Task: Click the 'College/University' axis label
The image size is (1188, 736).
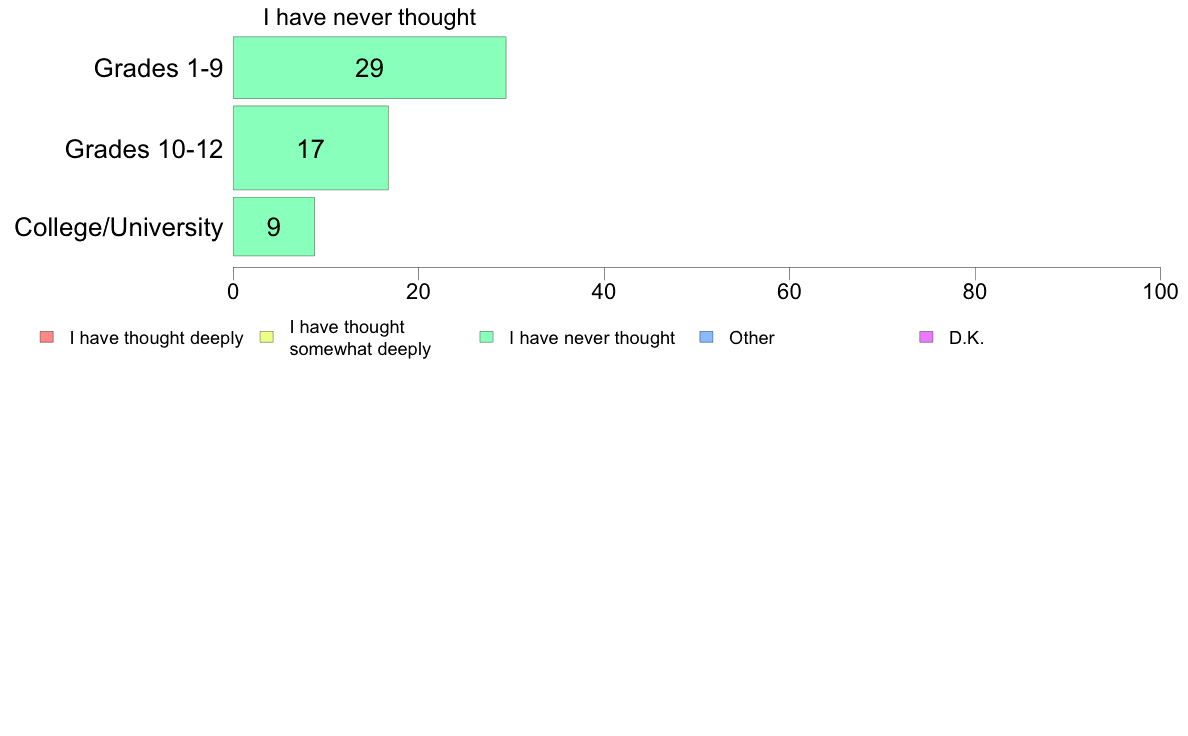Action: tap(119, 227)
